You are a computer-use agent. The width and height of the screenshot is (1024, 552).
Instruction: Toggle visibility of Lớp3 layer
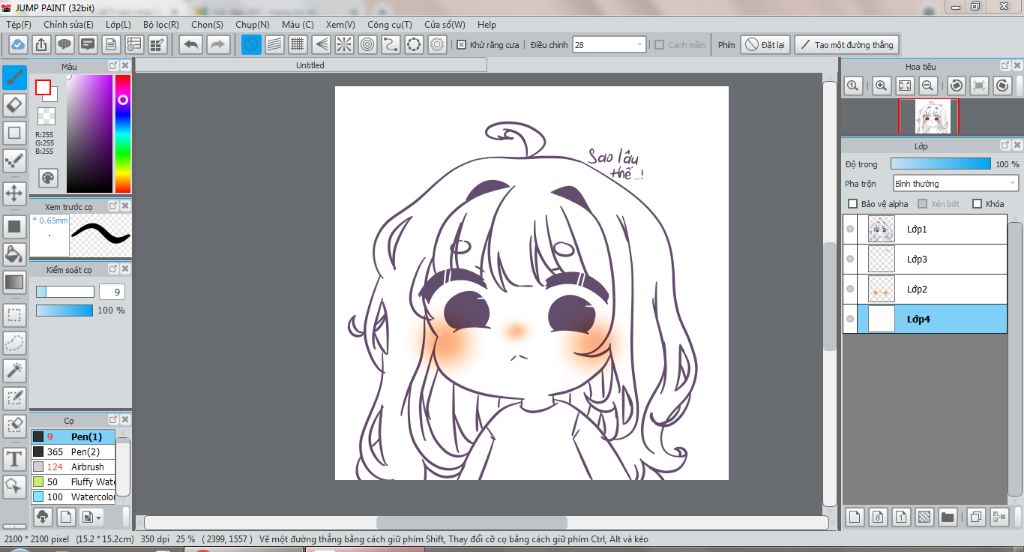[850, 259]
